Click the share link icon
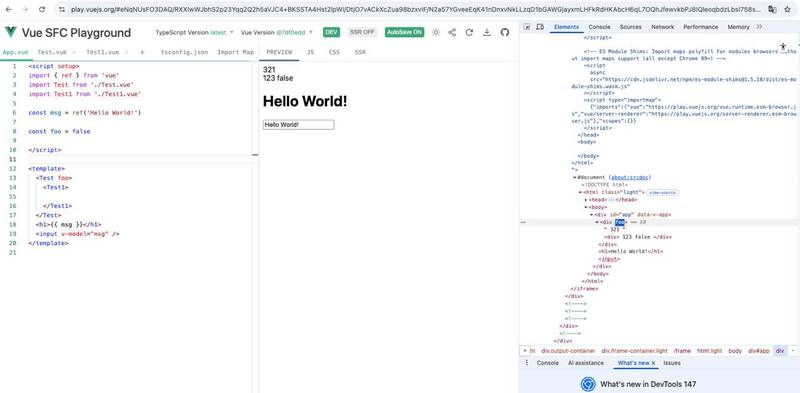 pos(452,32)
